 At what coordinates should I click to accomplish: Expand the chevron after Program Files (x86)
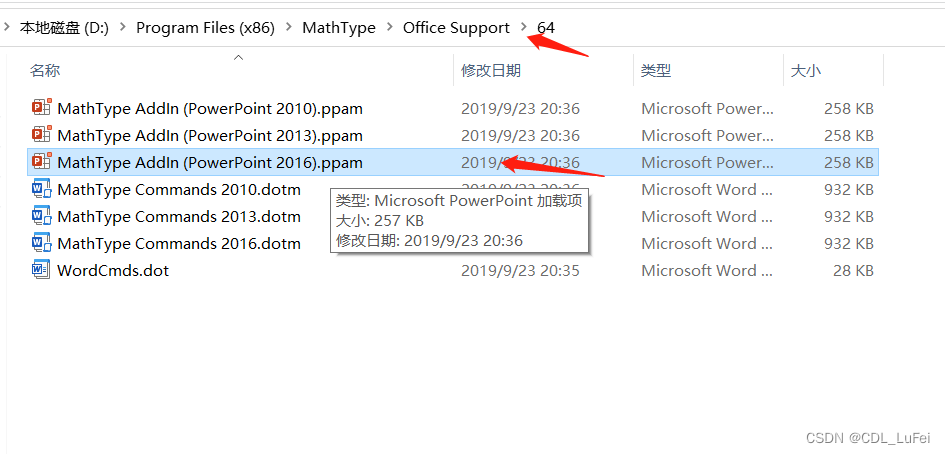tap(289, 27)
